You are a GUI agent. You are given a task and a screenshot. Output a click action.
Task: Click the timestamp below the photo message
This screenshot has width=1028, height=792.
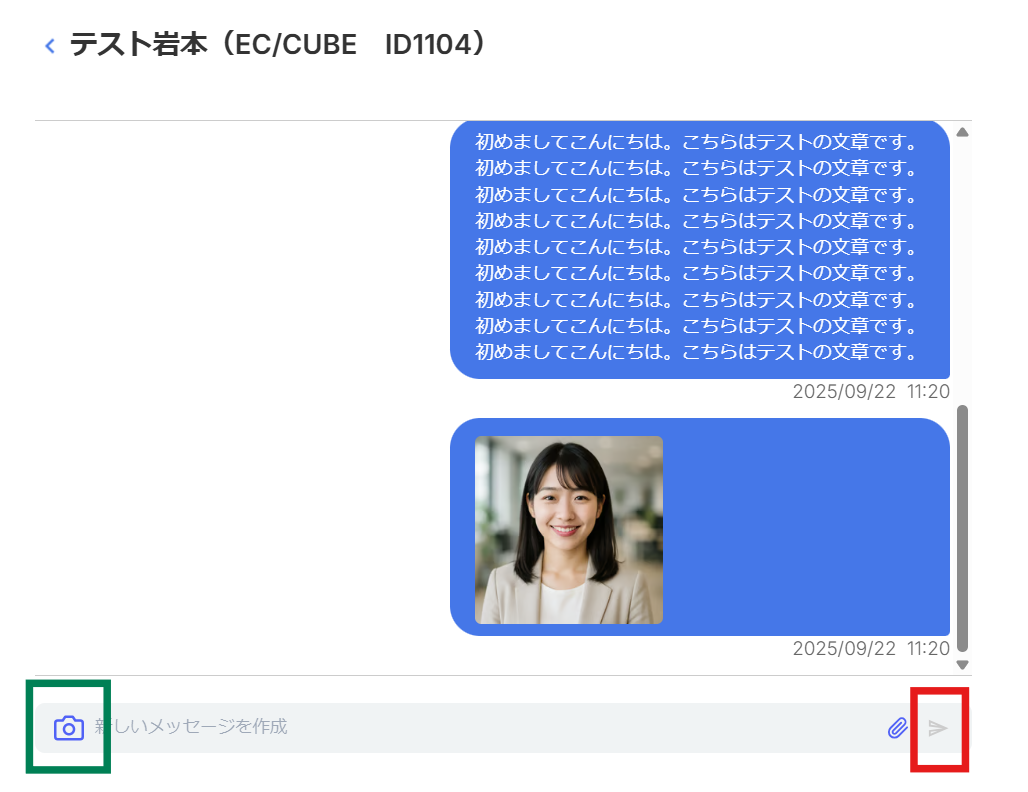pos(871,648)
